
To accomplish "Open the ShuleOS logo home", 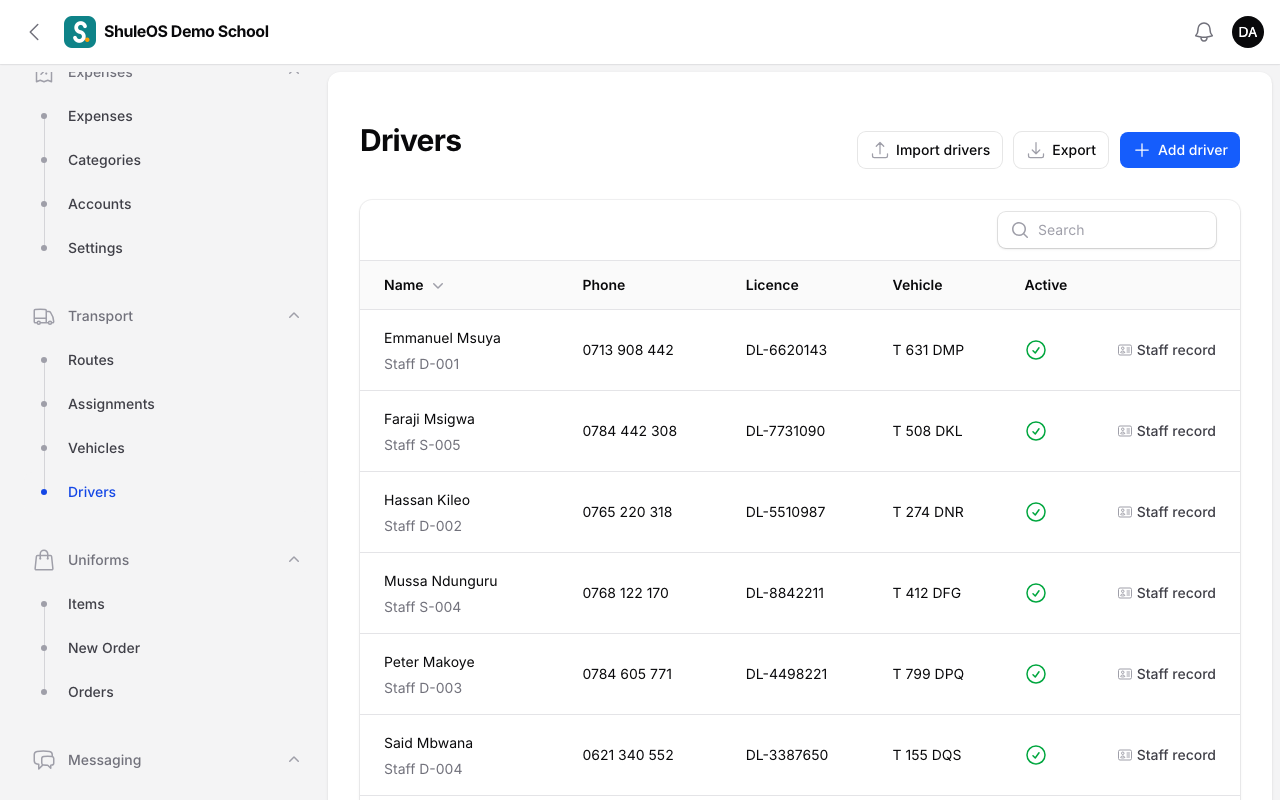I will point(80,32).
